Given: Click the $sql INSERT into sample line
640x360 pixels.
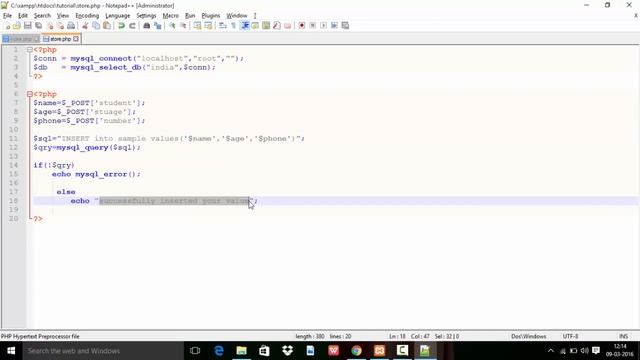Looking at the screenshot, I should pyautogui.click(x=169, y=139).
